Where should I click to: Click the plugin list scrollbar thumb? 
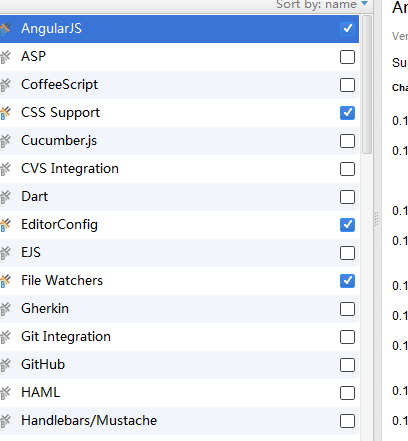coord(367,84)
